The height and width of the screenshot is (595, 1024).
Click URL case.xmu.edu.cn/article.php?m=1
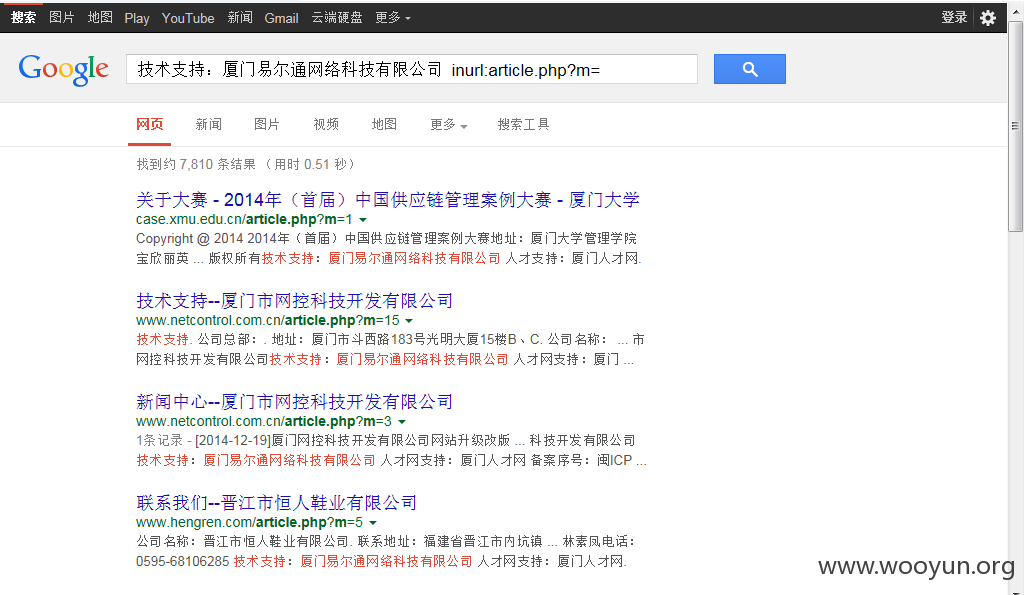click(x=244, y=219)
